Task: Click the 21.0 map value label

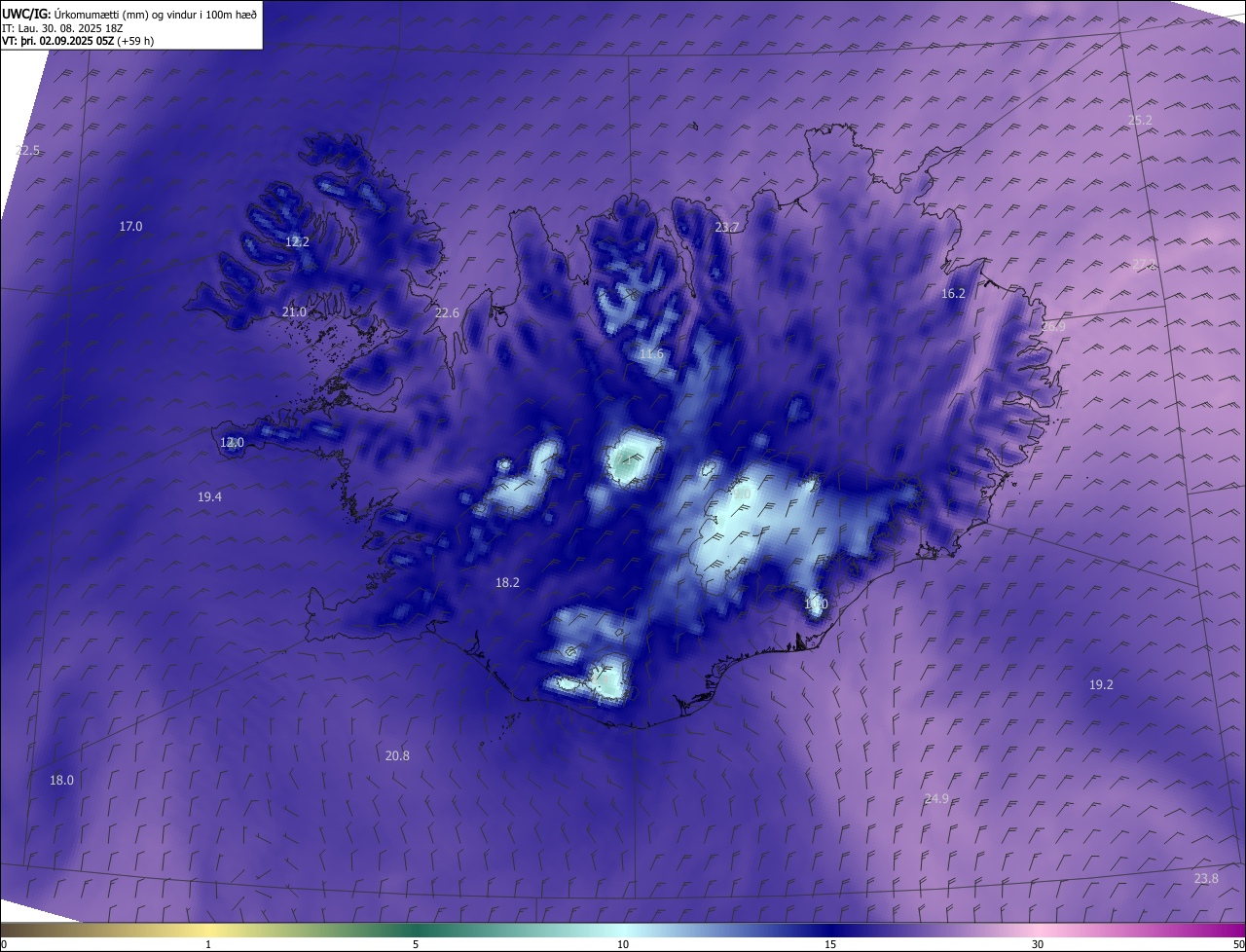Action: pyautogui.click(x=294, y=312)
